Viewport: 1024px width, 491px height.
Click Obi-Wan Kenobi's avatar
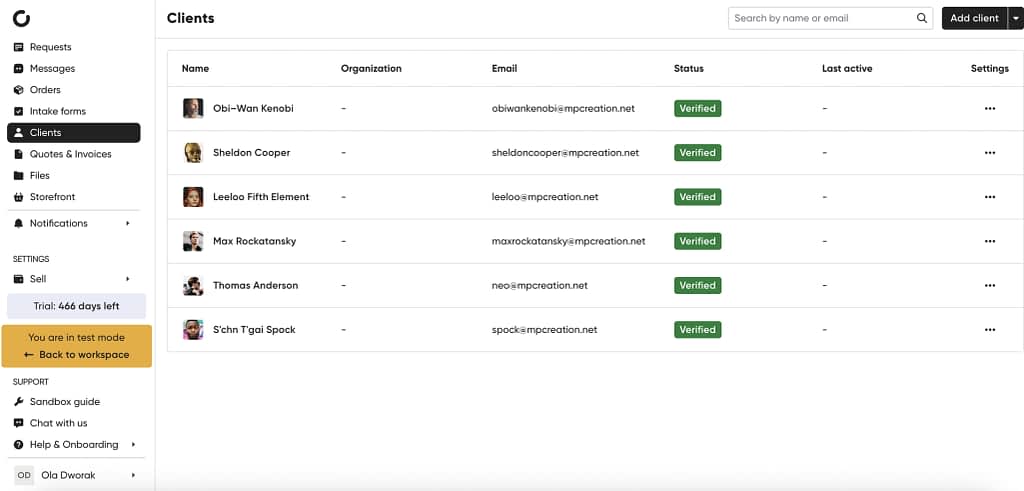coord(193,108)
